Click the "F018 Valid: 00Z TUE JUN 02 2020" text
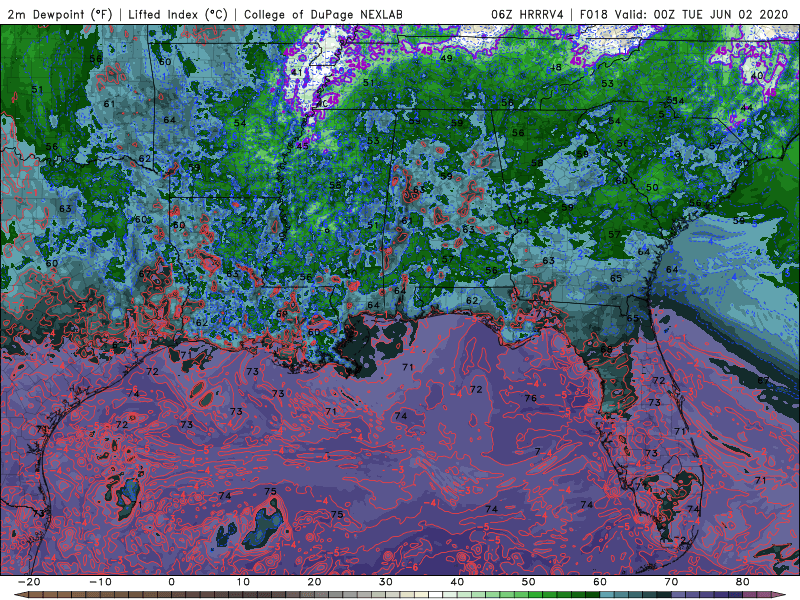The height and width of the screenshot is (600, 800). pos(684,15)
